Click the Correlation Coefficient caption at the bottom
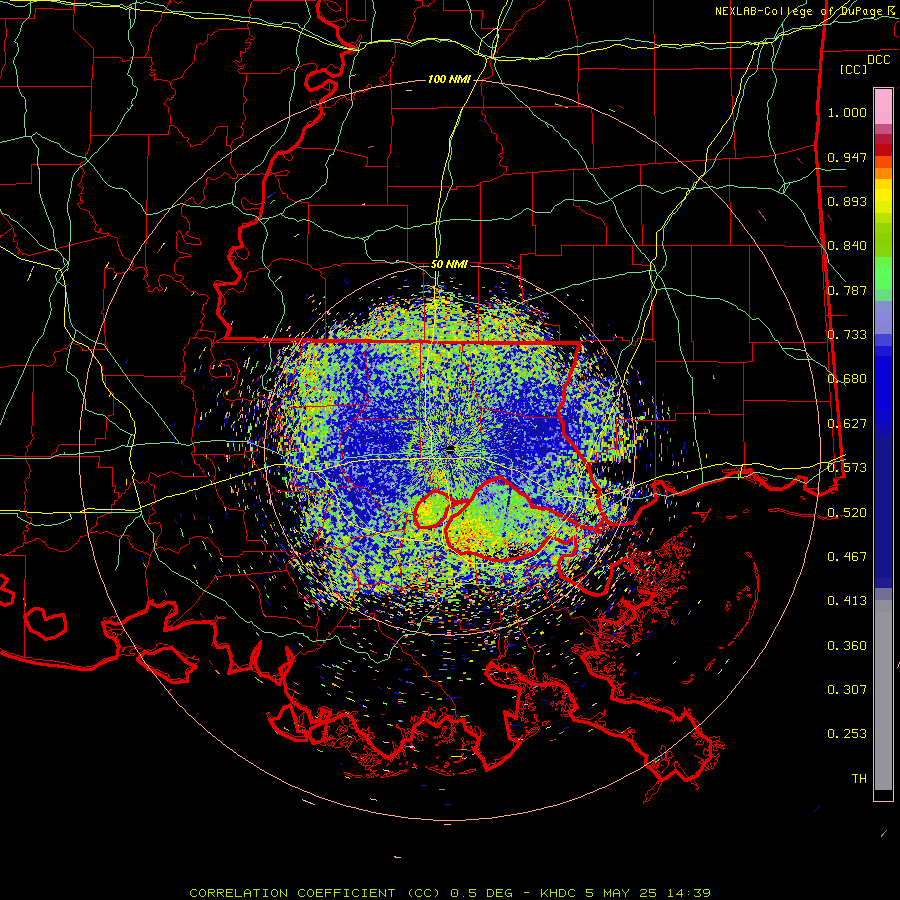Image resolution: width=900 pixels, height=900 pixels. [x=450, y=893]
